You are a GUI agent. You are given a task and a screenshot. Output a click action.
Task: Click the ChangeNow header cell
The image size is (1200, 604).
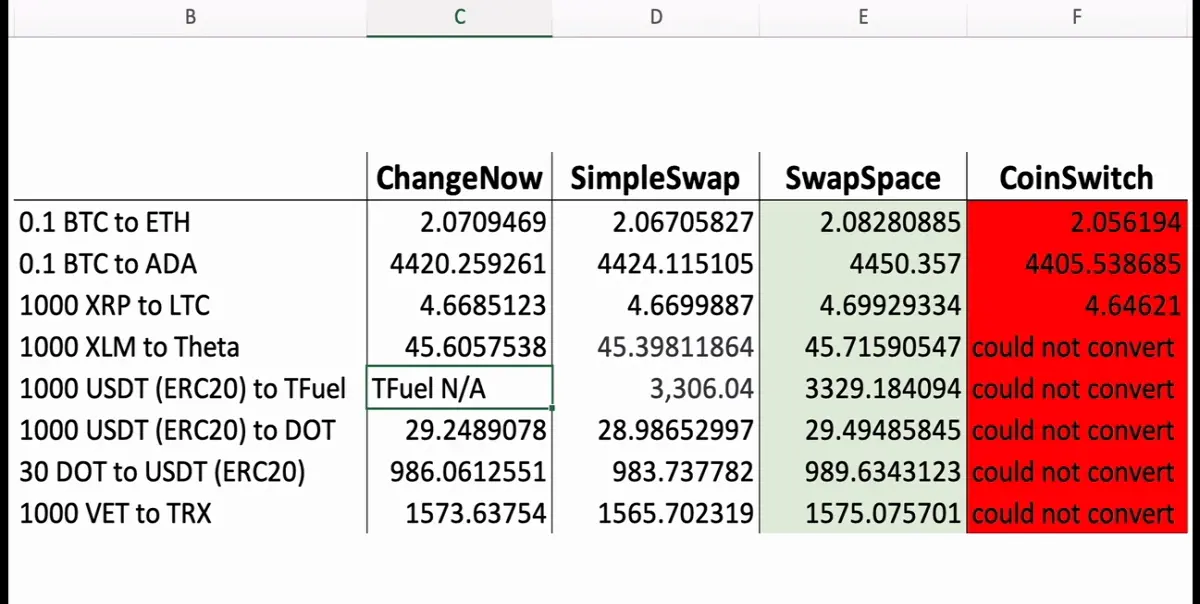pos(459,177)
